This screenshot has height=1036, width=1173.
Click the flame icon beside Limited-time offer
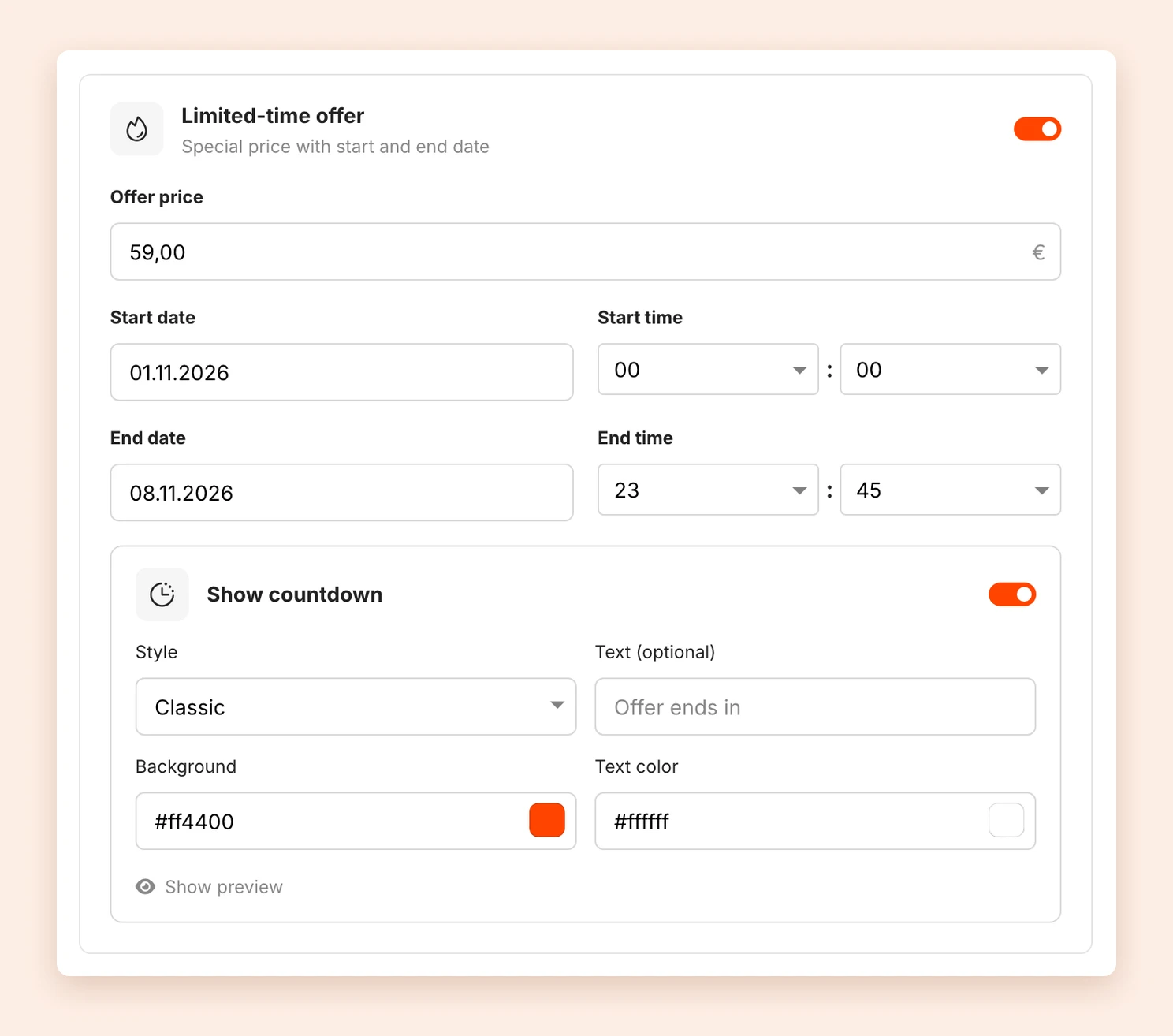point(136,129)
